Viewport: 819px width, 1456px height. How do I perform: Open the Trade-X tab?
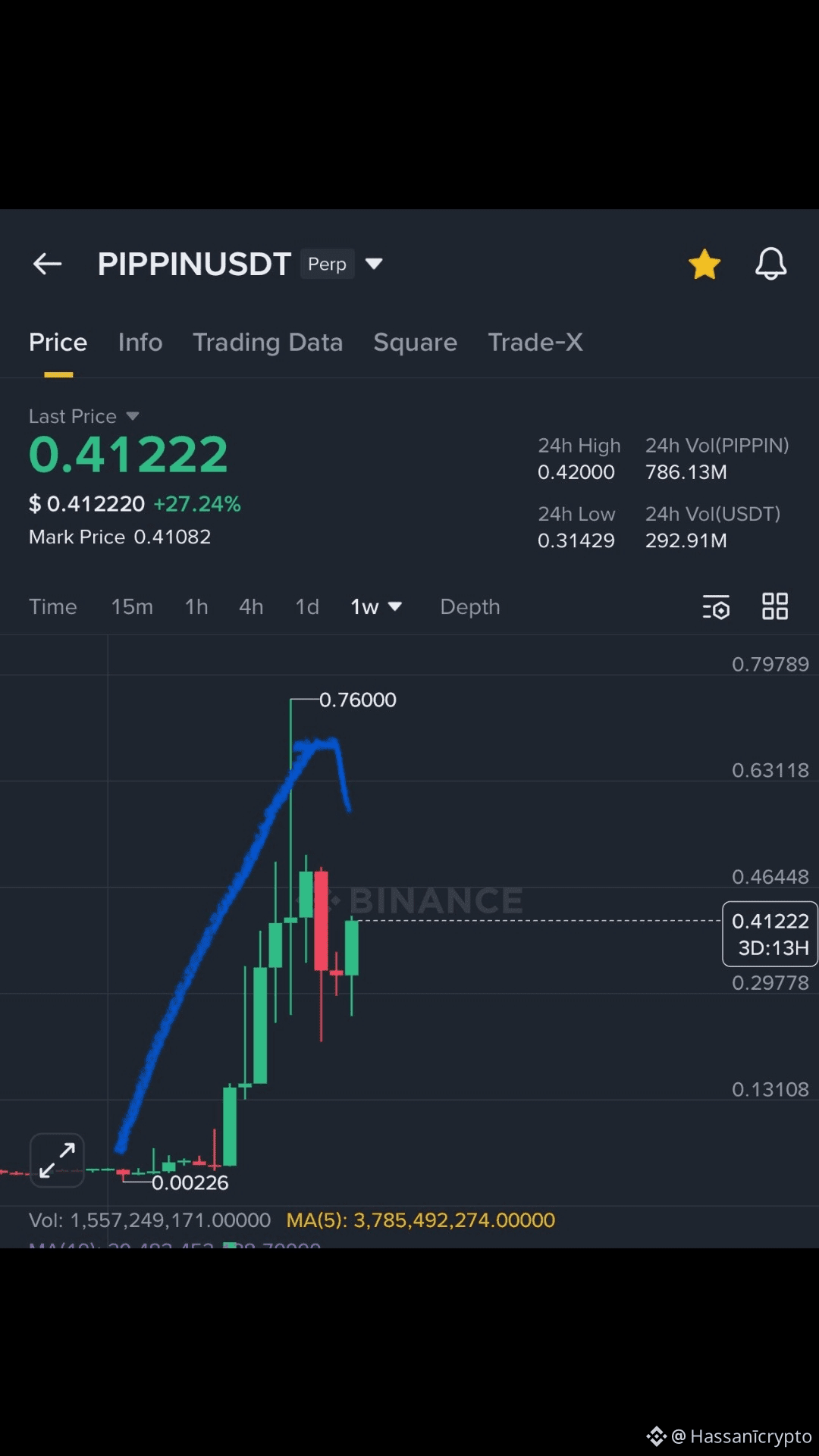point(535,343)
